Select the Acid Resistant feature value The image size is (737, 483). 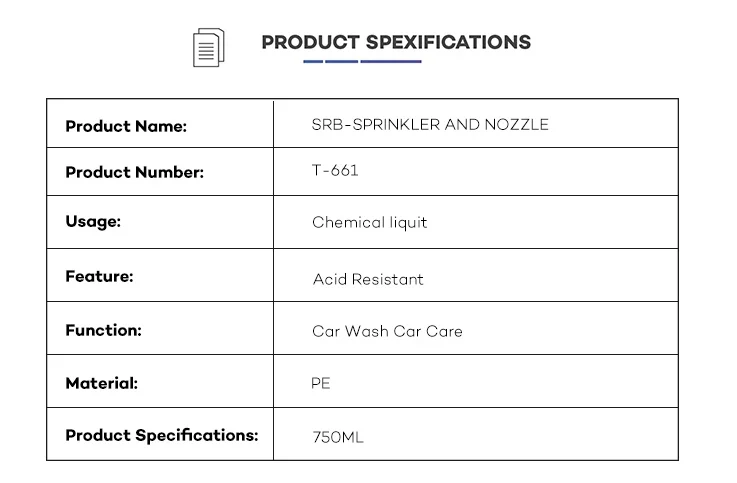[x=368, y=279]
